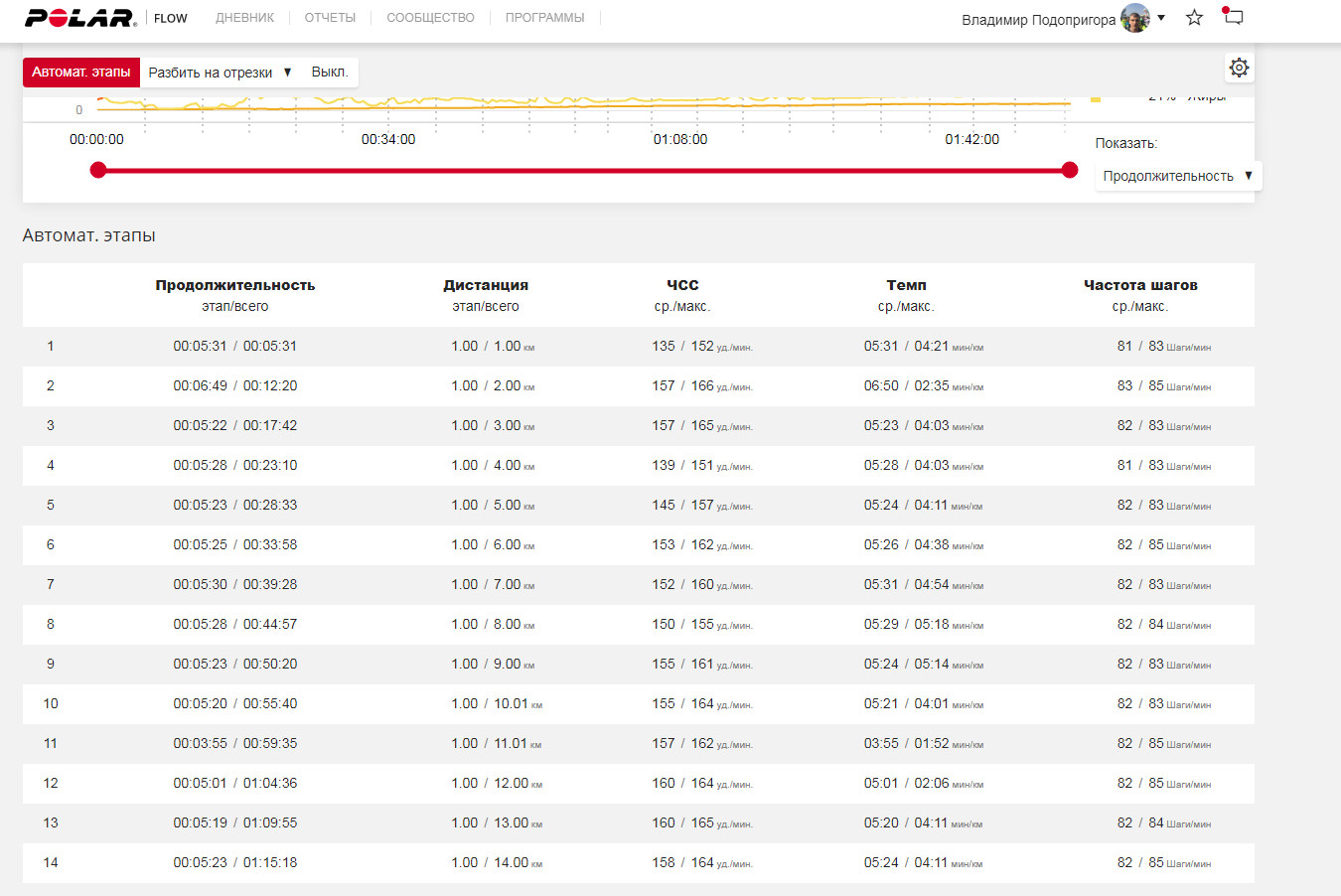Click the user name Владимир Подопригора
The height and width of the screenshot is (896, 1341).
coord(1038,20)
